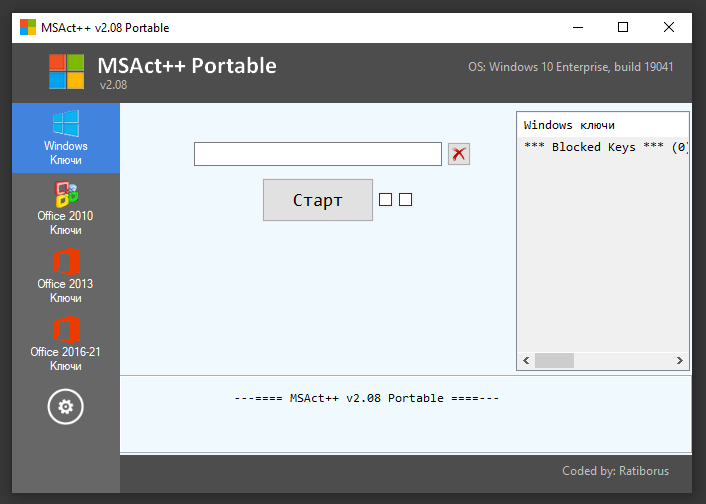The width and height of the screenshot is (706, 504).
Task: Select the Windows ключи list header
Action: pos(569,125)
